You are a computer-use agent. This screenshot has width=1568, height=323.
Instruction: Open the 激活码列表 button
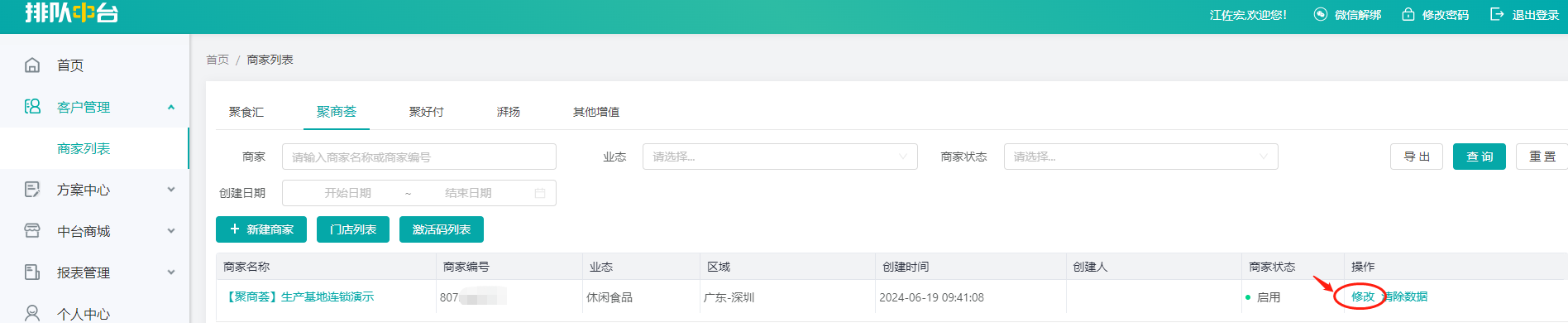(442, 229)
